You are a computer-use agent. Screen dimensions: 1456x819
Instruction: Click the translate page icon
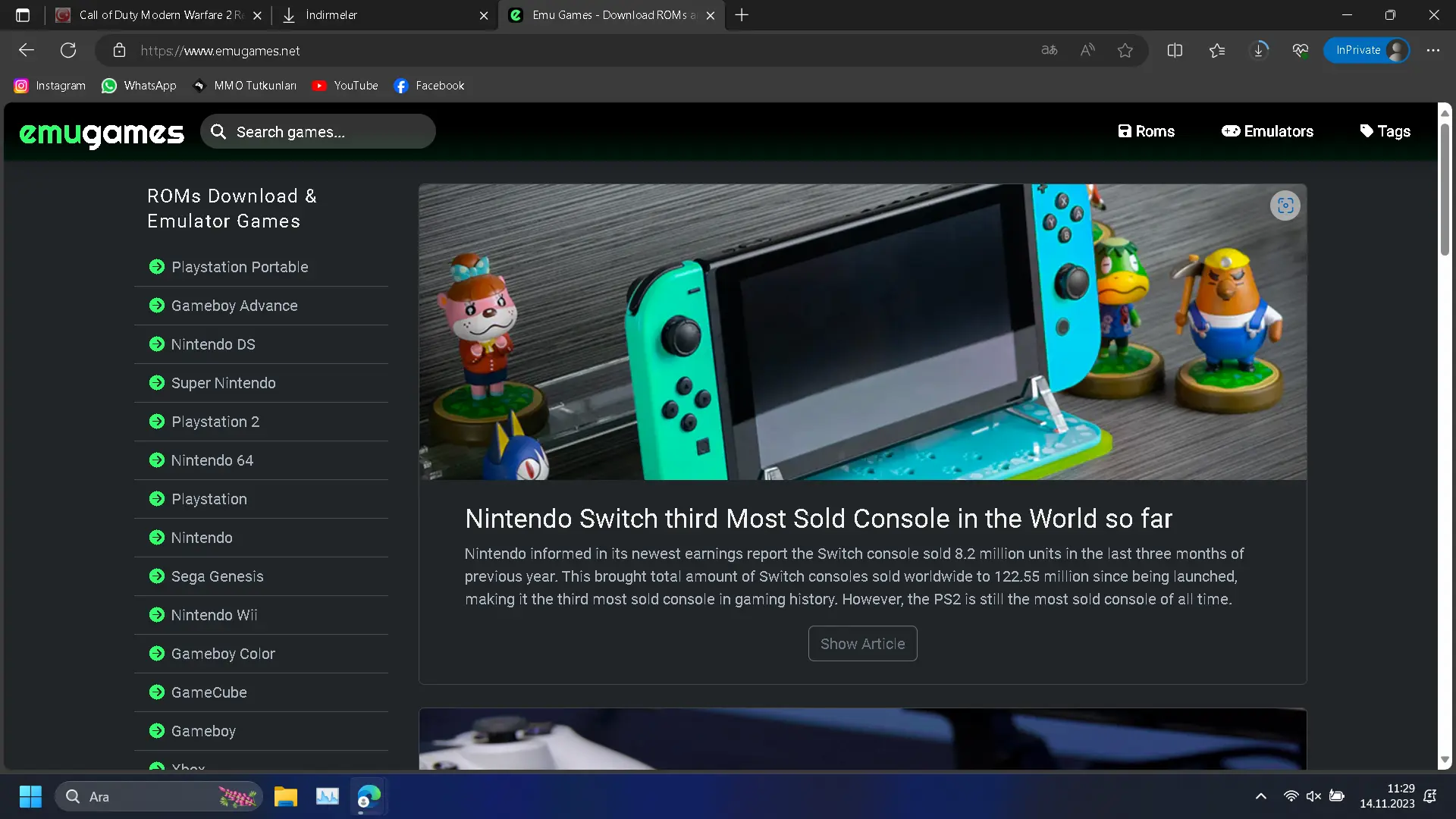tap(1049, 51)
